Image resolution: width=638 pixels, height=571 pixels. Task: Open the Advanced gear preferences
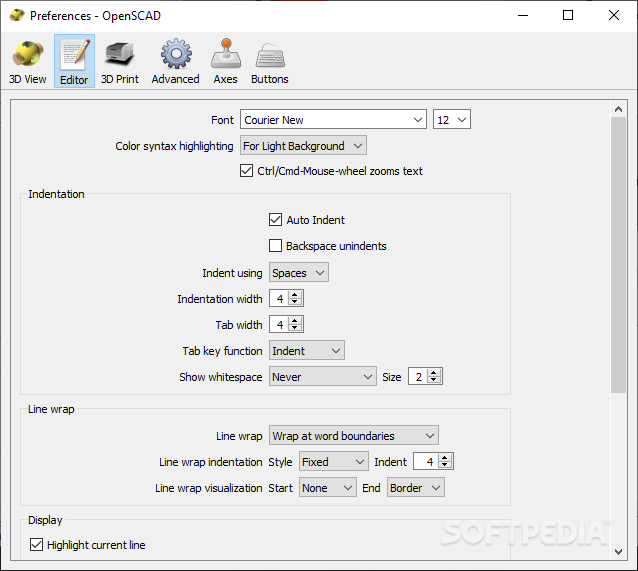coord(175,61)
